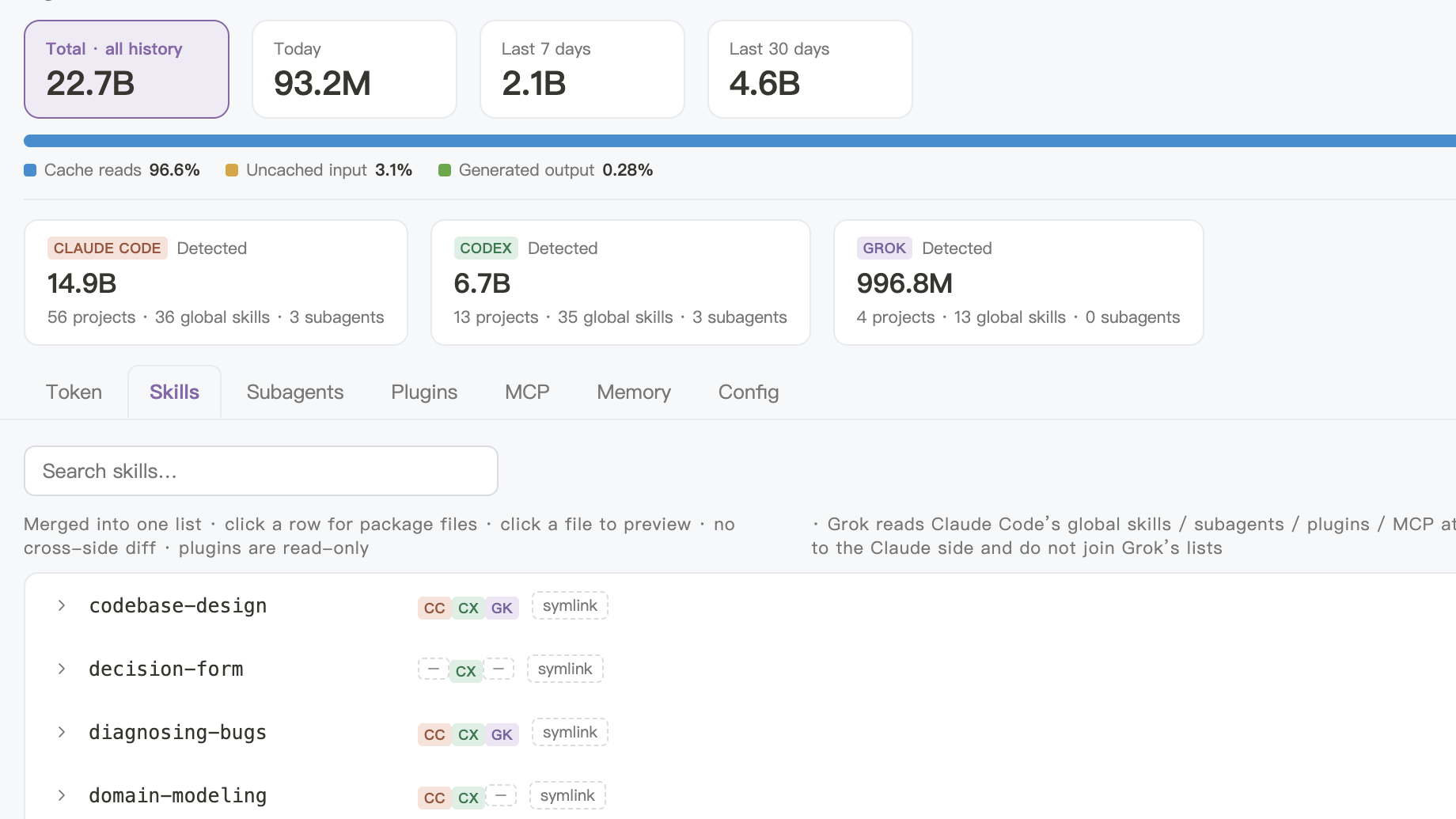1456x819 pixels.
Task: Click the yellow Uncached input legend swatch
Action: pos(232,170)
